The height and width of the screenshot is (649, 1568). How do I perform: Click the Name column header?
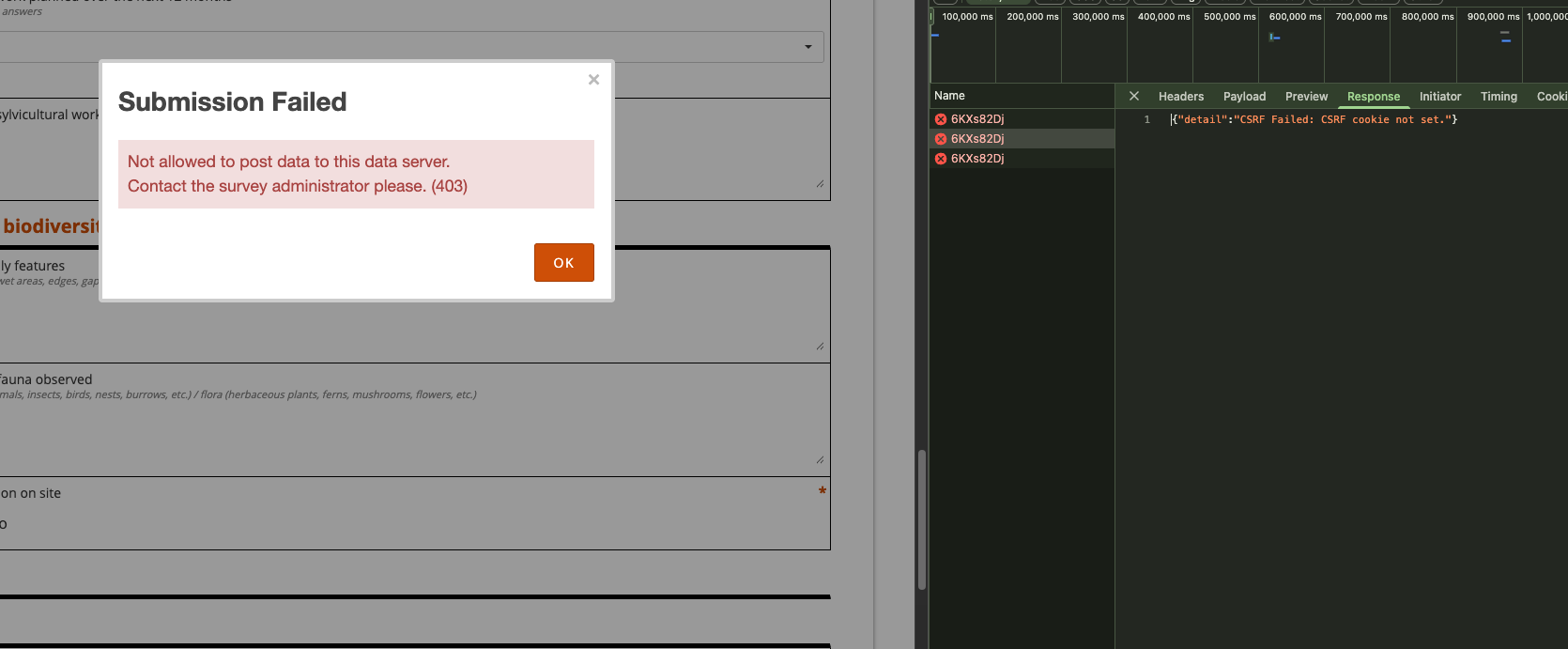click(949, 96)
